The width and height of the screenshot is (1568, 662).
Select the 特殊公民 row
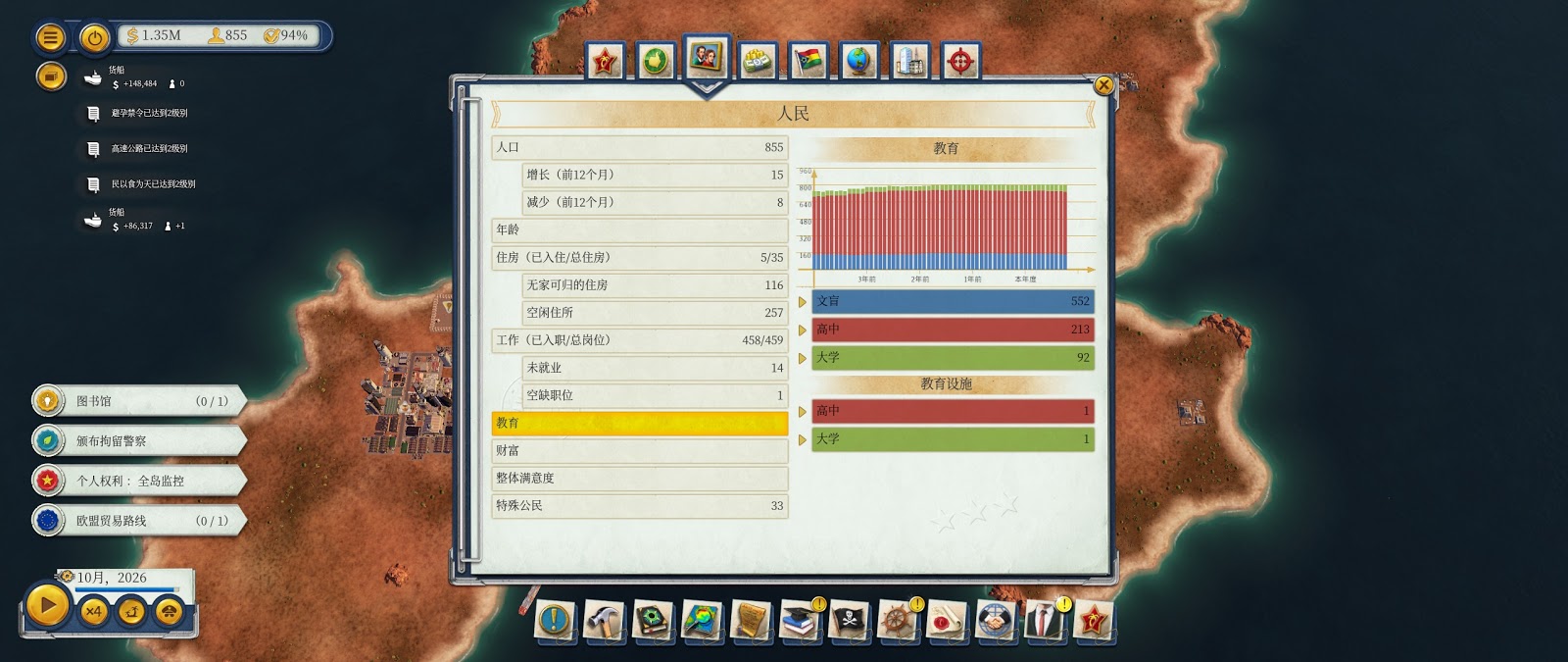point(640,506)
